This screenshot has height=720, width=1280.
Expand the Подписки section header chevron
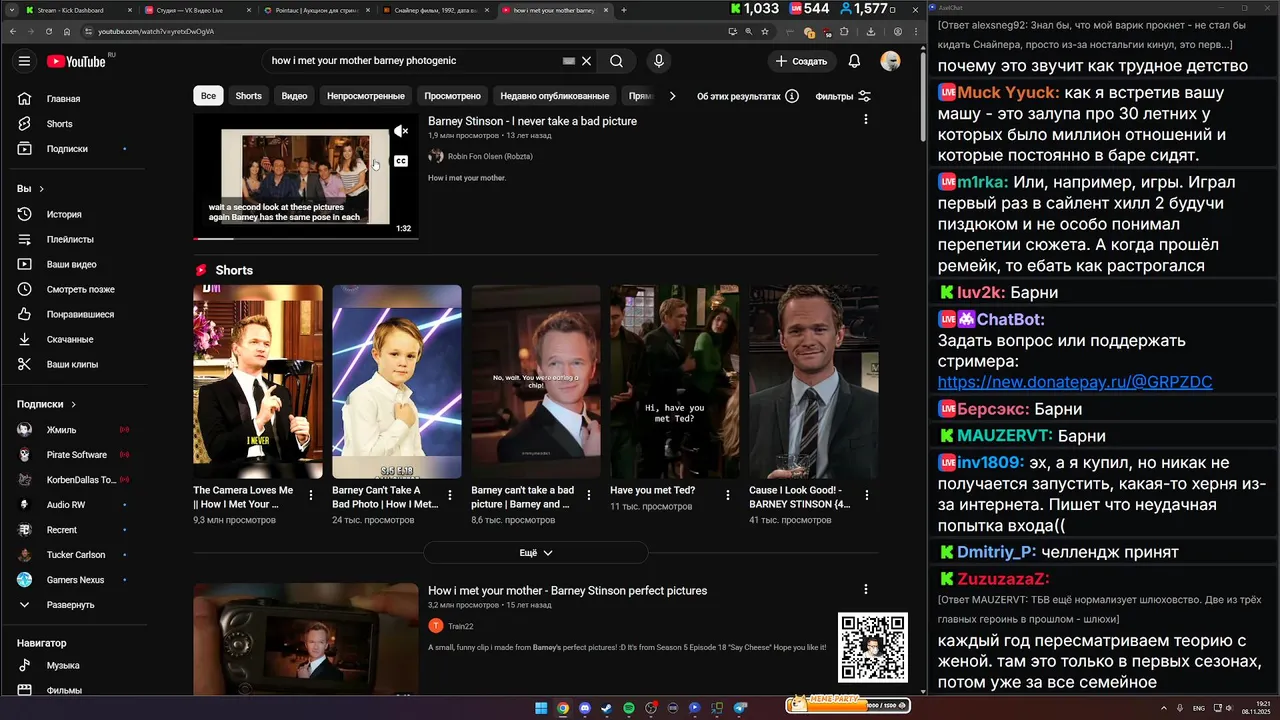tap(73, 404)
